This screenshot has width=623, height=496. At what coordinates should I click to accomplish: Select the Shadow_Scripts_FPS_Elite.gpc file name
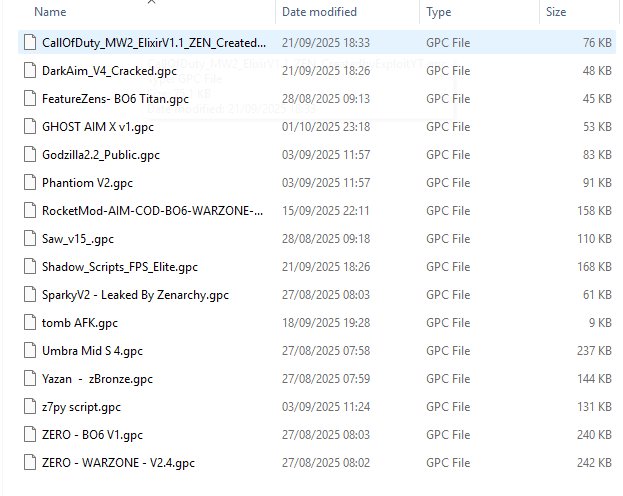coord(120,267)
